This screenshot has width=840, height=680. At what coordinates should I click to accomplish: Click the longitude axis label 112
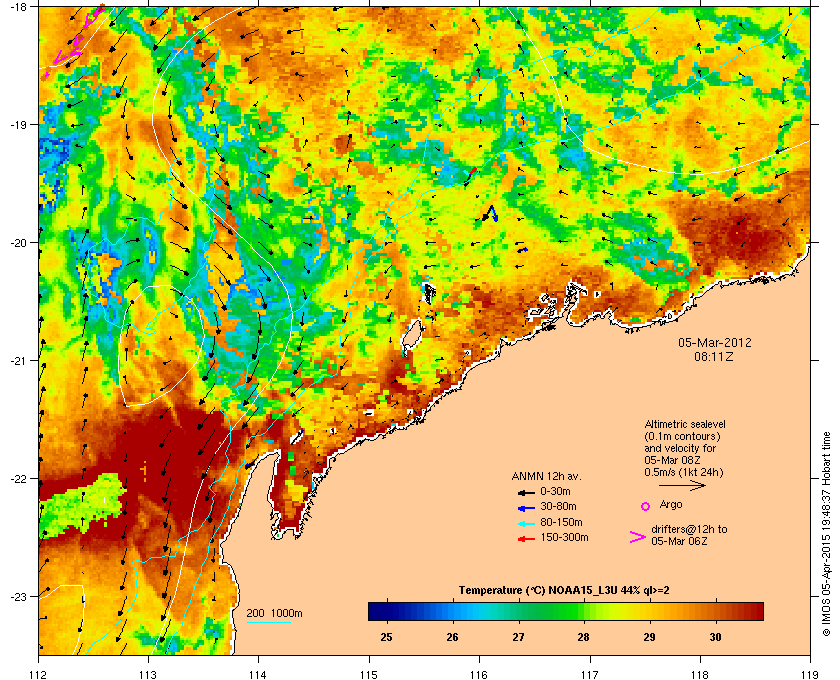(x=38, y=674)
